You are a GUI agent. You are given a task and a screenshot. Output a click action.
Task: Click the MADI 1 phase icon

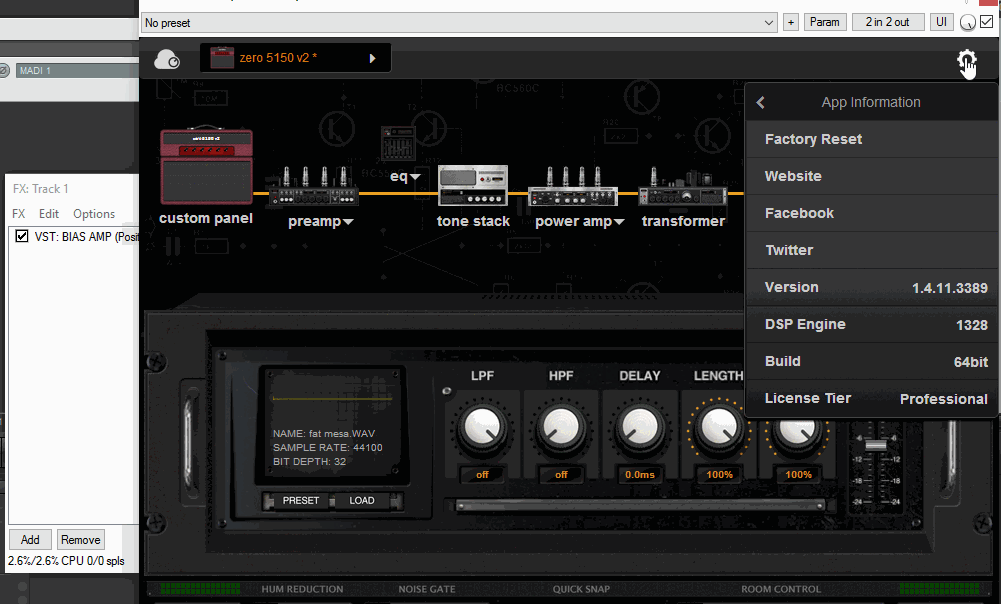[x=4, y=70]
